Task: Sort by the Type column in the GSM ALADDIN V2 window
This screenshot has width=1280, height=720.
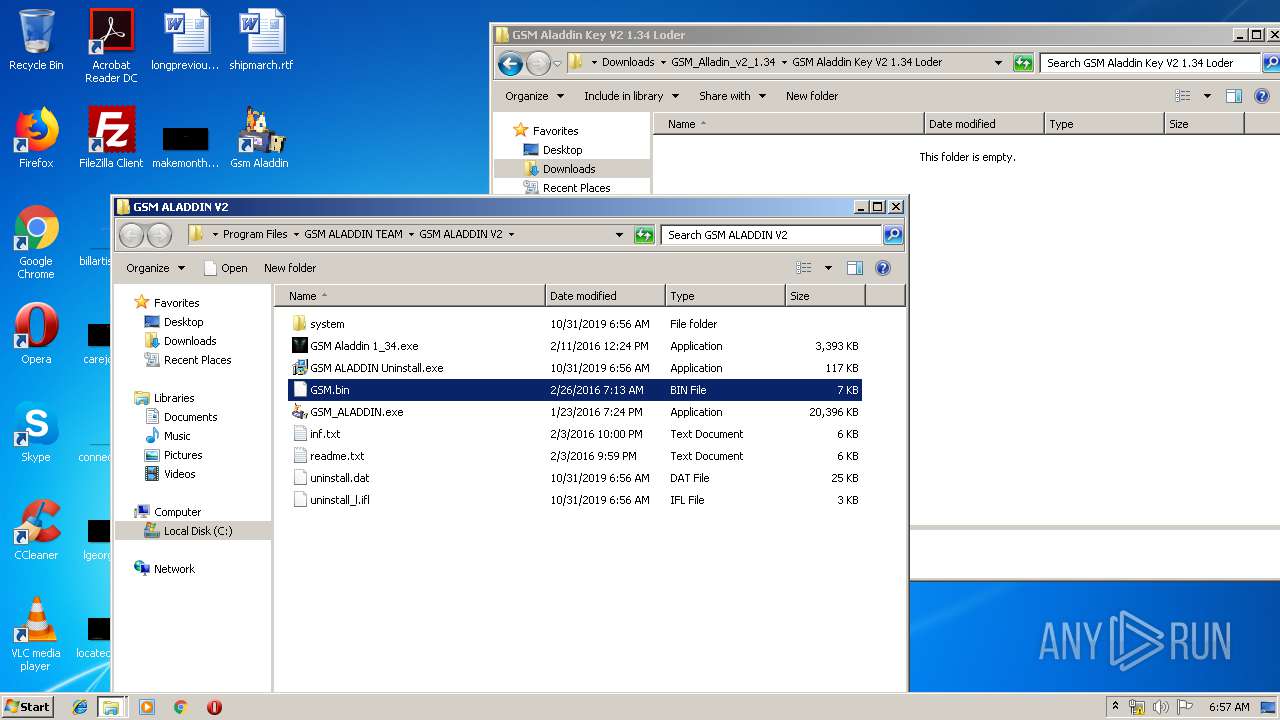Action: click(725, 296)
